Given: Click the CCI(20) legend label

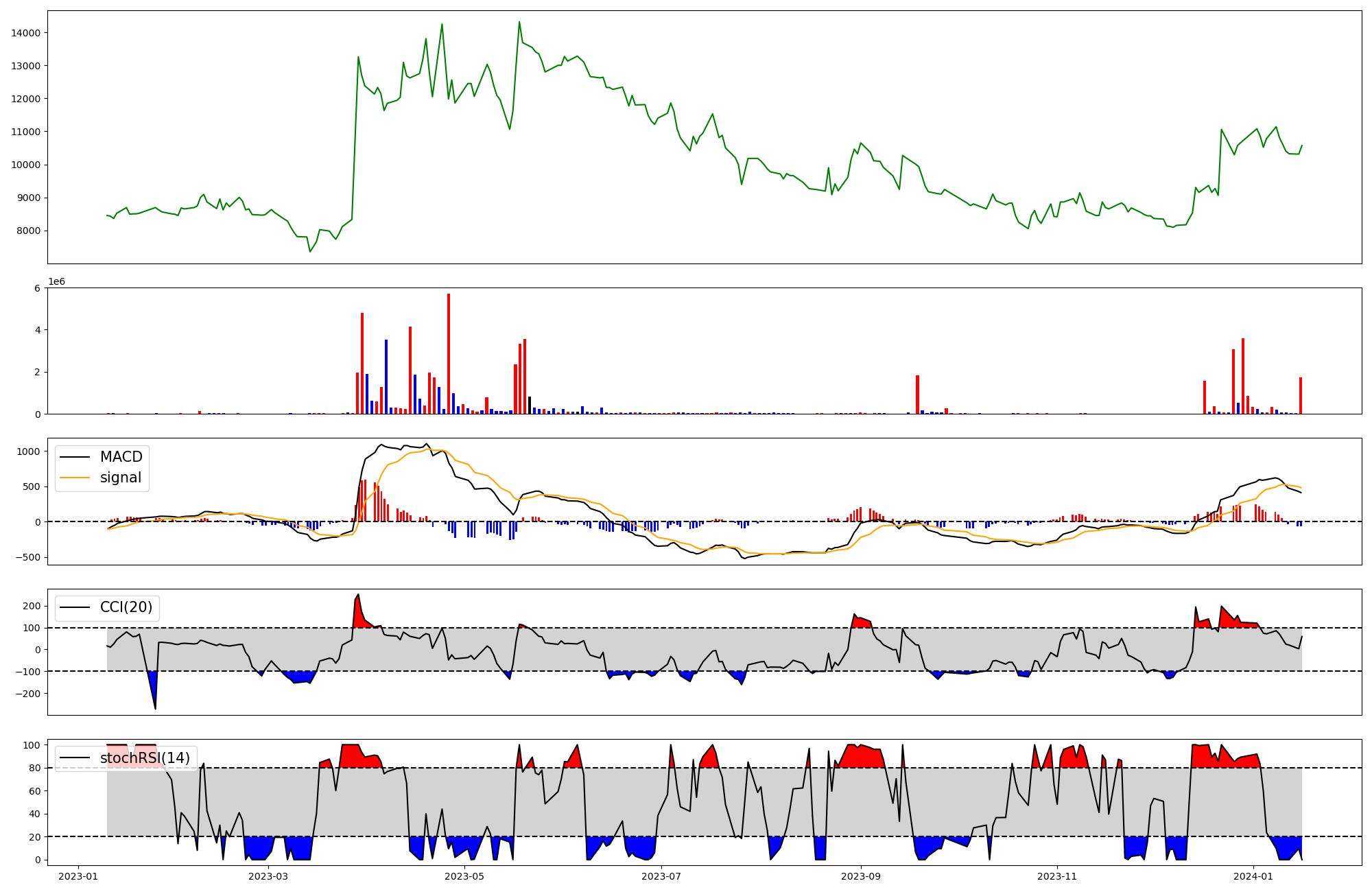Looking at the screenshot, I should tap(126, 607).
